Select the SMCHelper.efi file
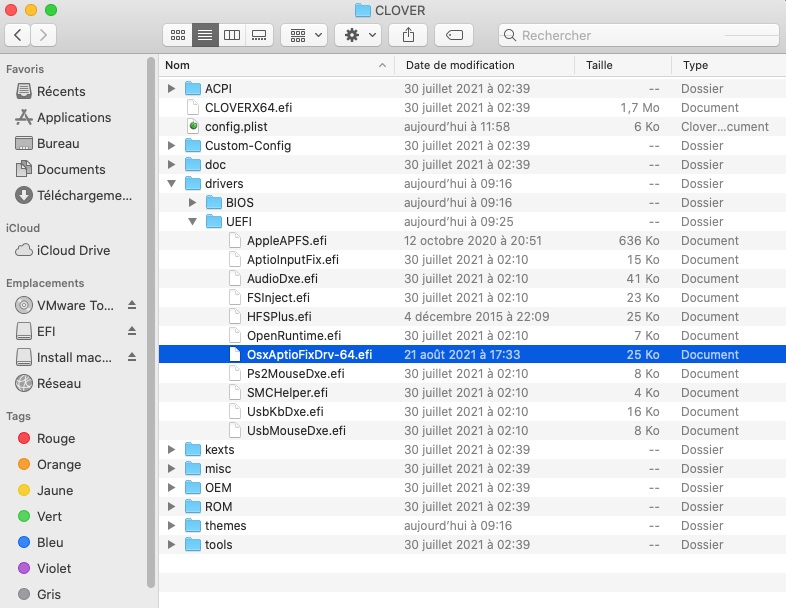This screenshot has height=608, width=786. (x=472, y=393)
